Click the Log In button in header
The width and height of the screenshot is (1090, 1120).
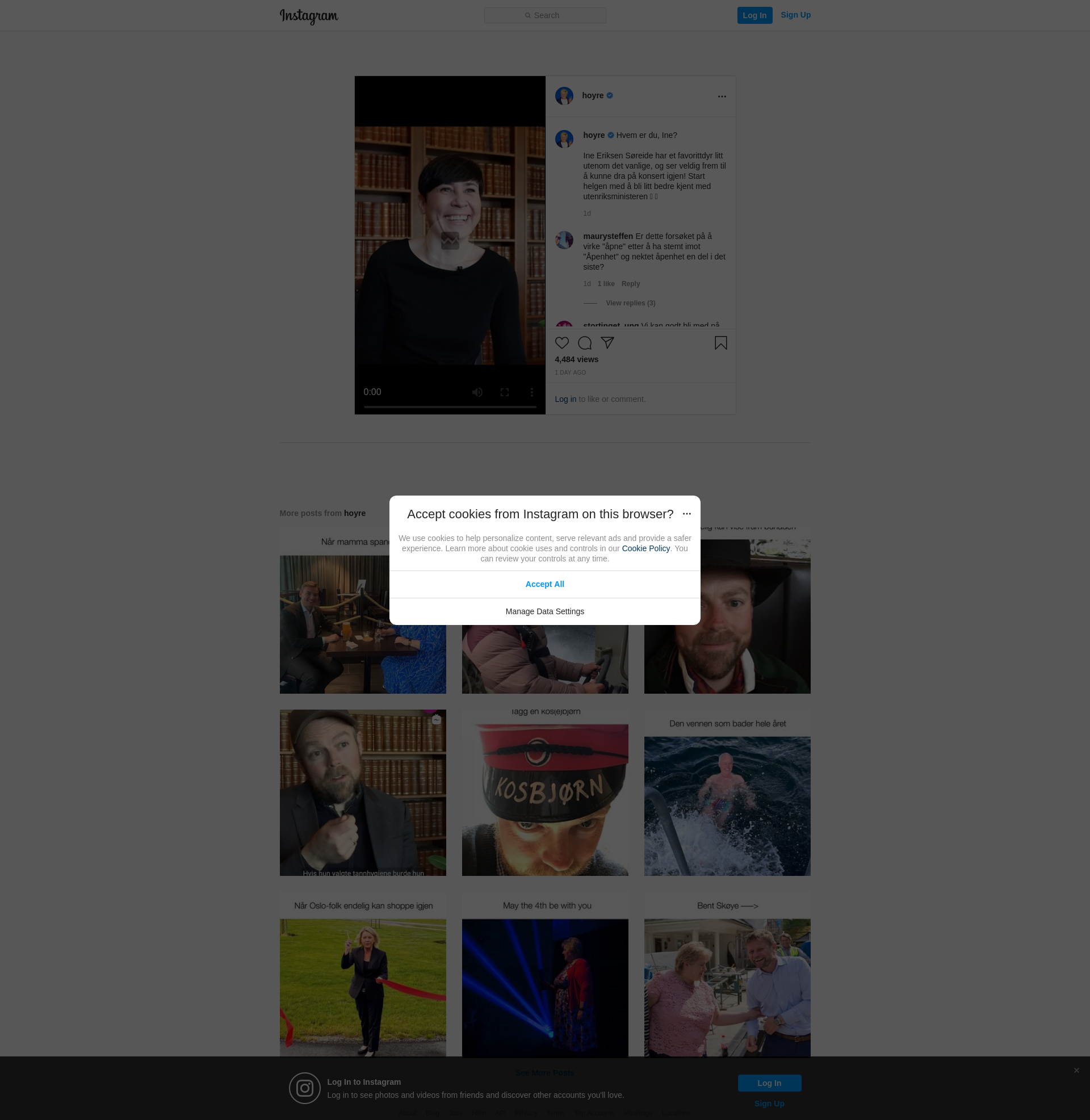(x=754, y=15)
